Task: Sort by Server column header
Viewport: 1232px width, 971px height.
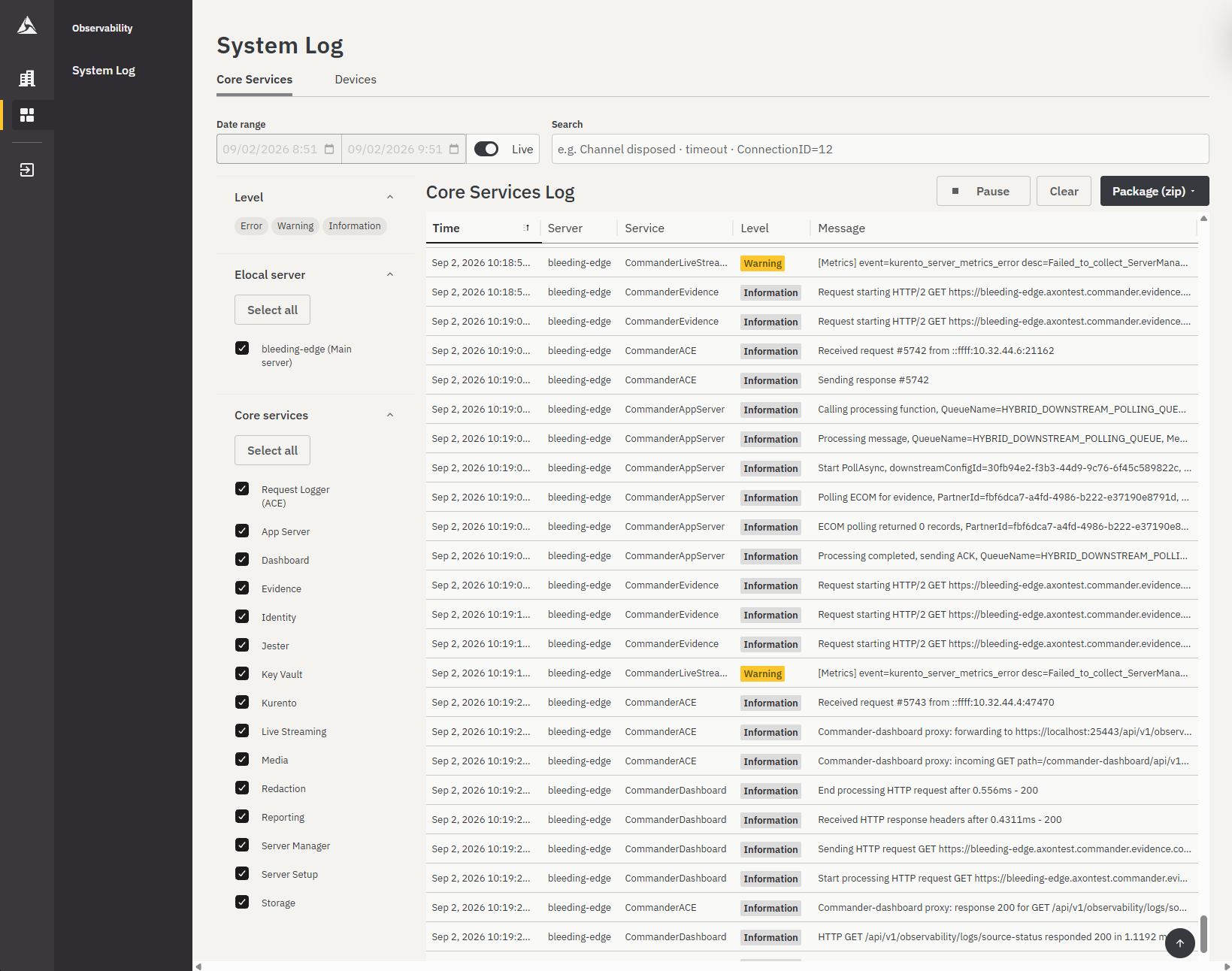Action: coord(565,228)
